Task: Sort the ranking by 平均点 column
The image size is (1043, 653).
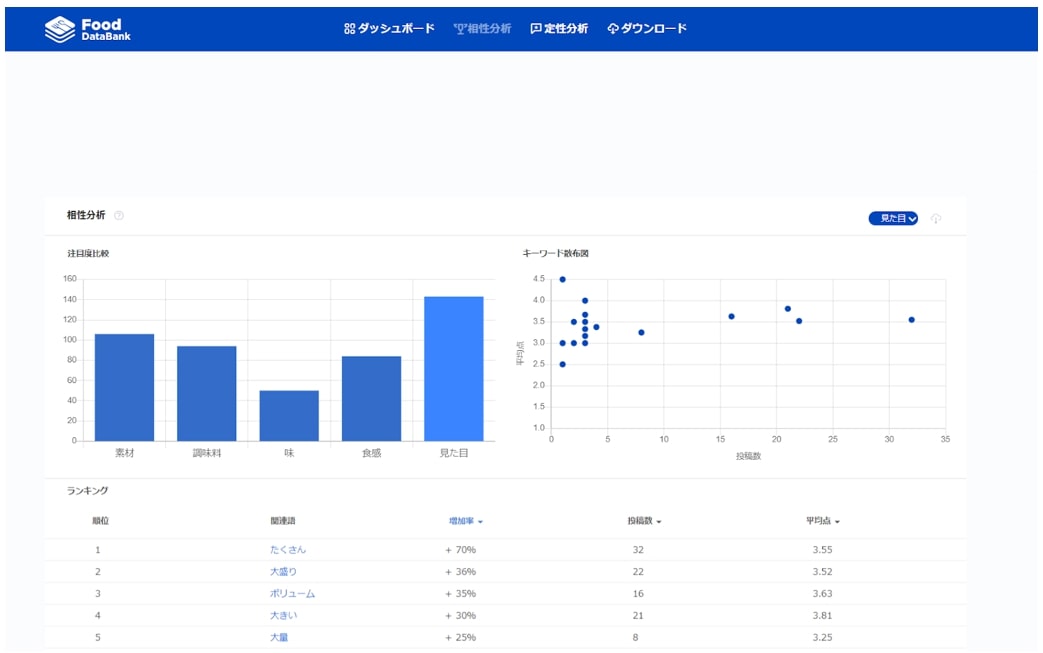Action: (822, 521)
